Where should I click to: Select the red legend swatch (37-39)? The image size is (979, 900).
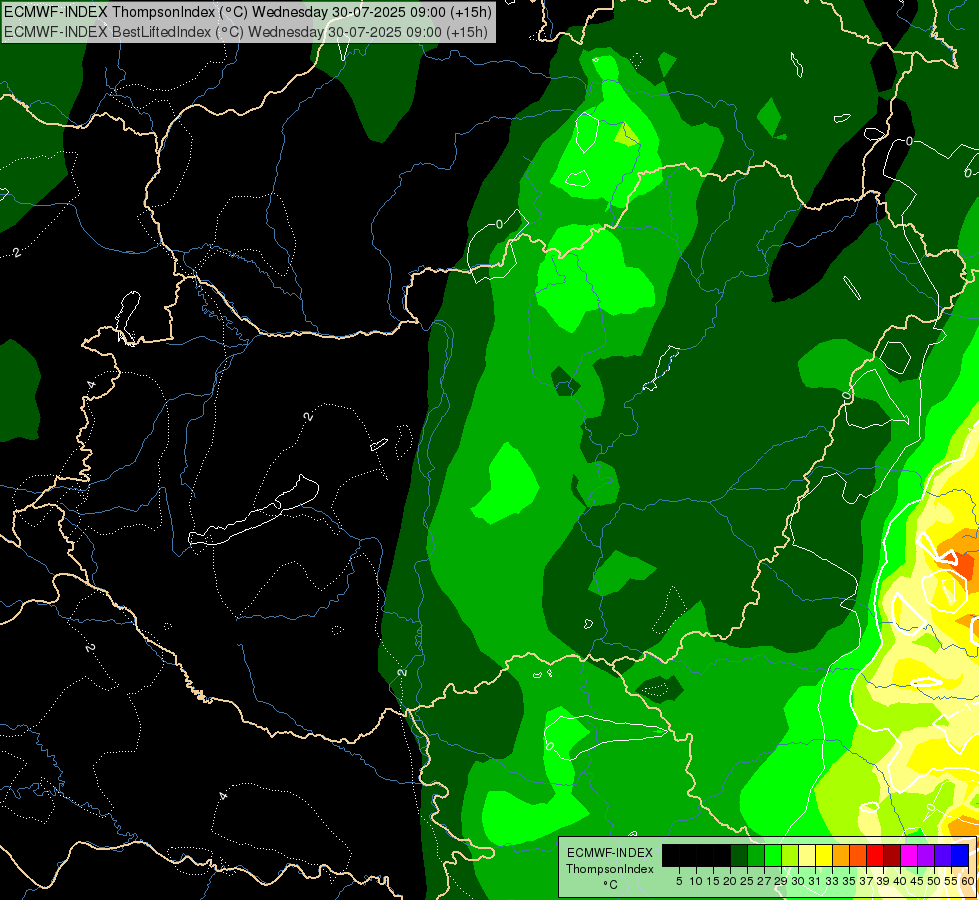tap(875, 856)
